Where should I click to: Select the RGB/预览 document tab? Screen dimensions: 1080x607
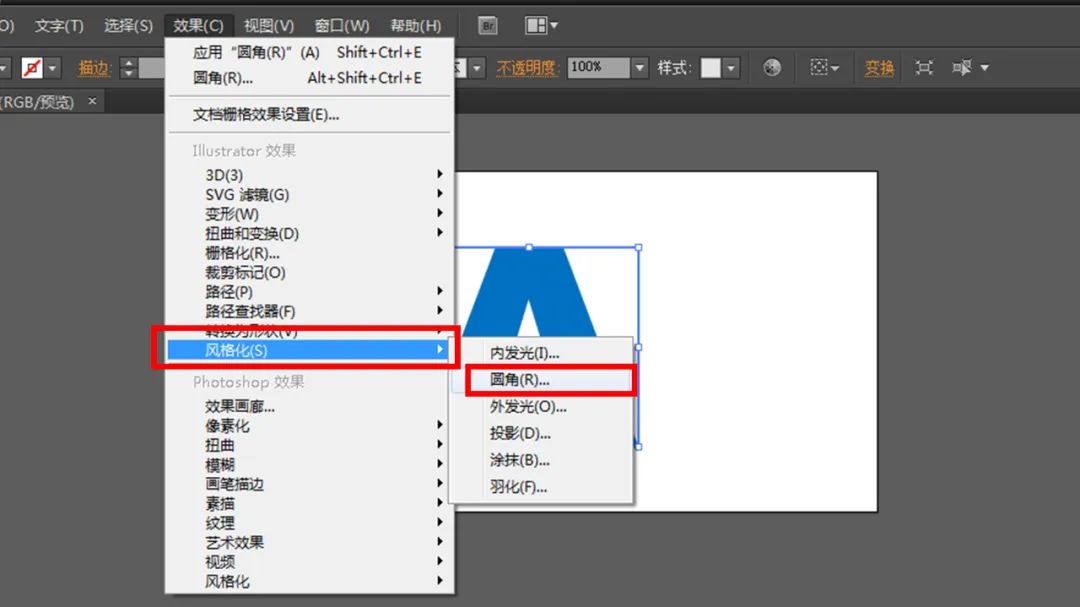[38, 102]
